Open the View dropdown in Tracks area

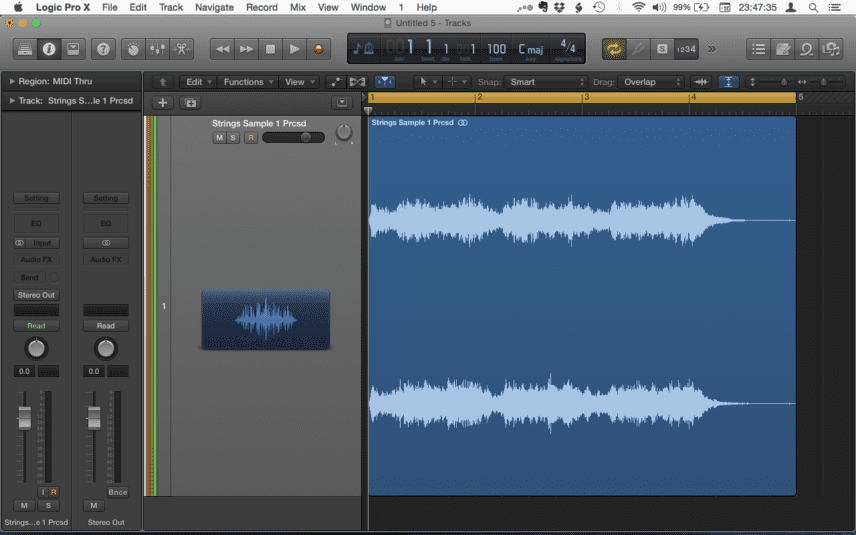(x=299, y=82)
